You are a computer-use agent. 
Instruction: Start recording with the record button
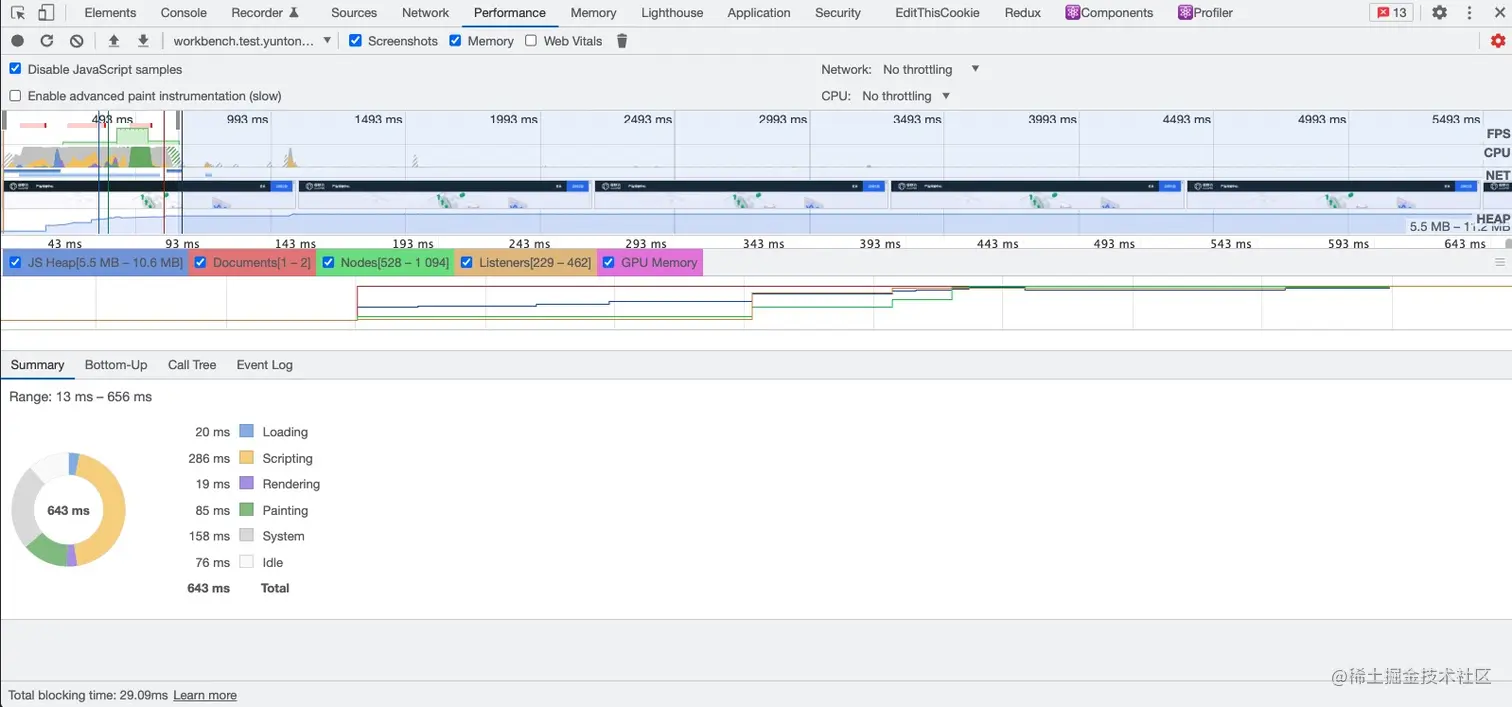[18, 41]
